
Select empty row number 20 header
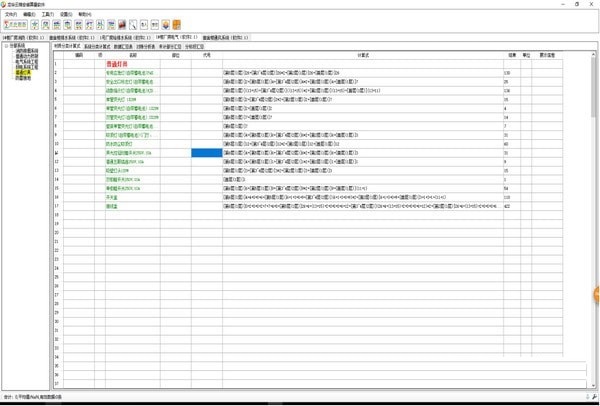(x=58, y=233)
